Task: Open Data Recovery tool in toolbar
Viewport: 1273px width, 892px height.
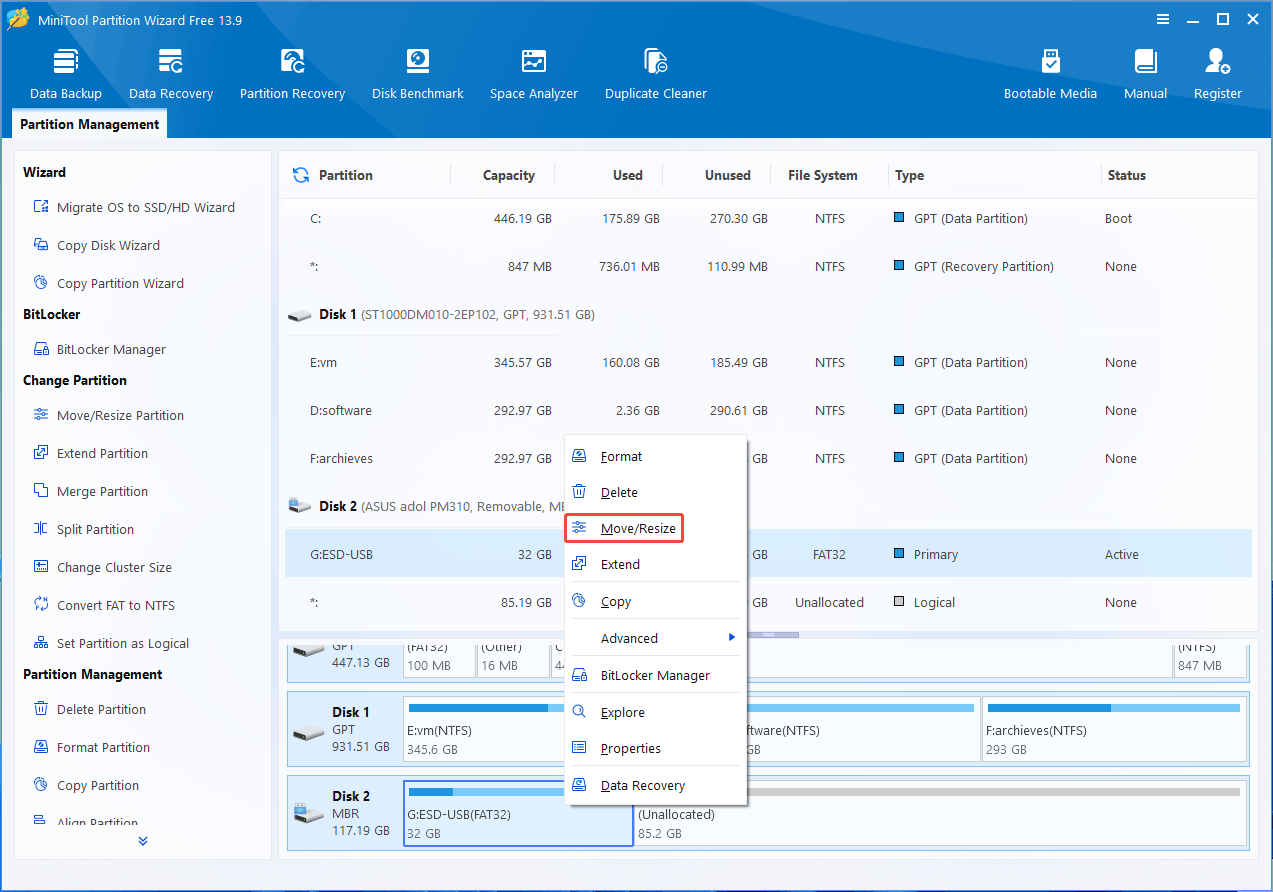Action: pyautogui.click(x=171, y=74)
